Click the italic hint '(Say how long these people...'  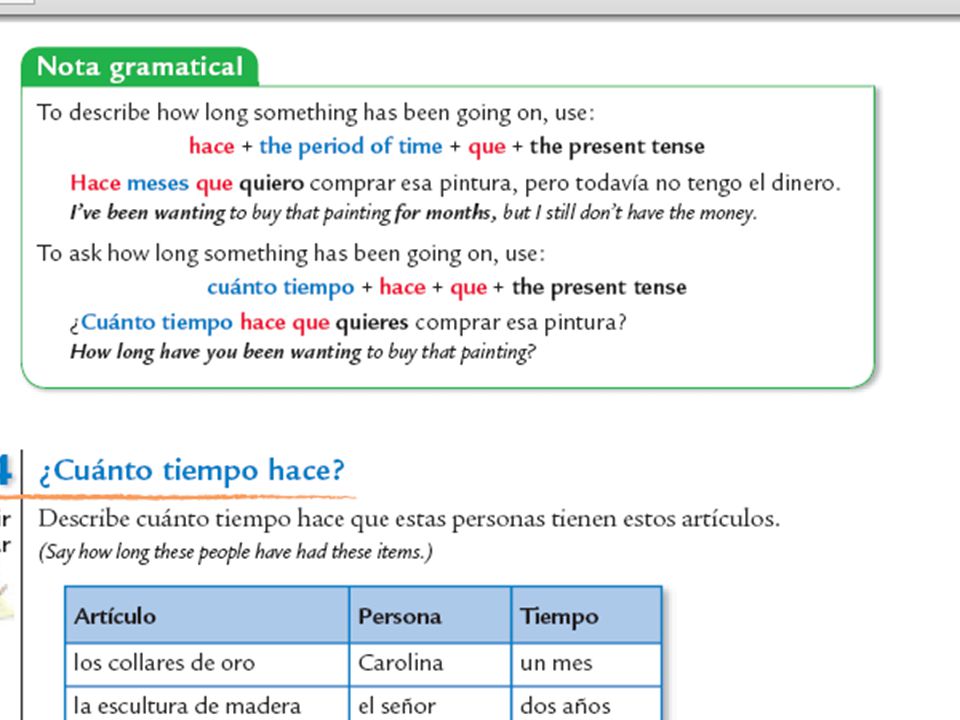click(x=235, y=552)
